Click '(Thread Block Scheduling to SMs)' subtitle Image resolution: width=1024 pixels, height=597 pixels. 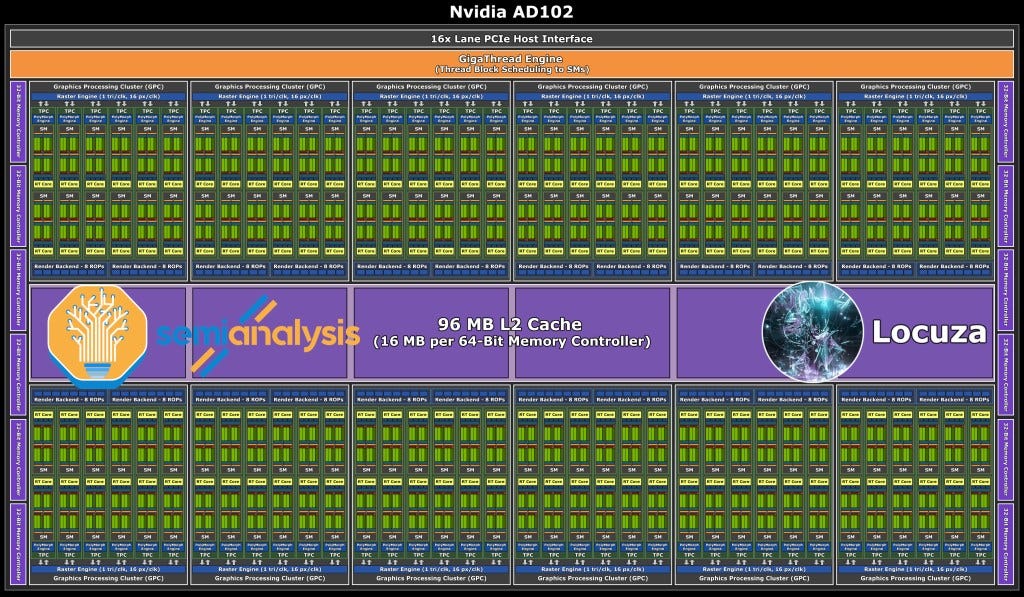(x=512, y=69)
